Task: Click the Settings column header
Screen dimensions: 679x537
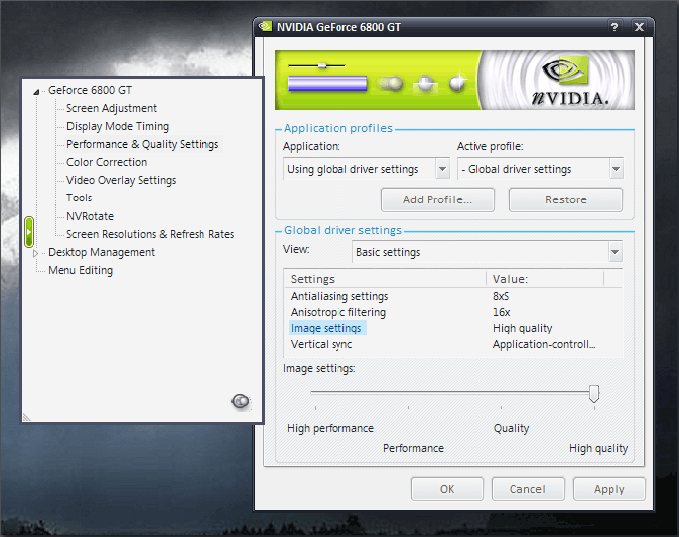Action: point(385,279)
